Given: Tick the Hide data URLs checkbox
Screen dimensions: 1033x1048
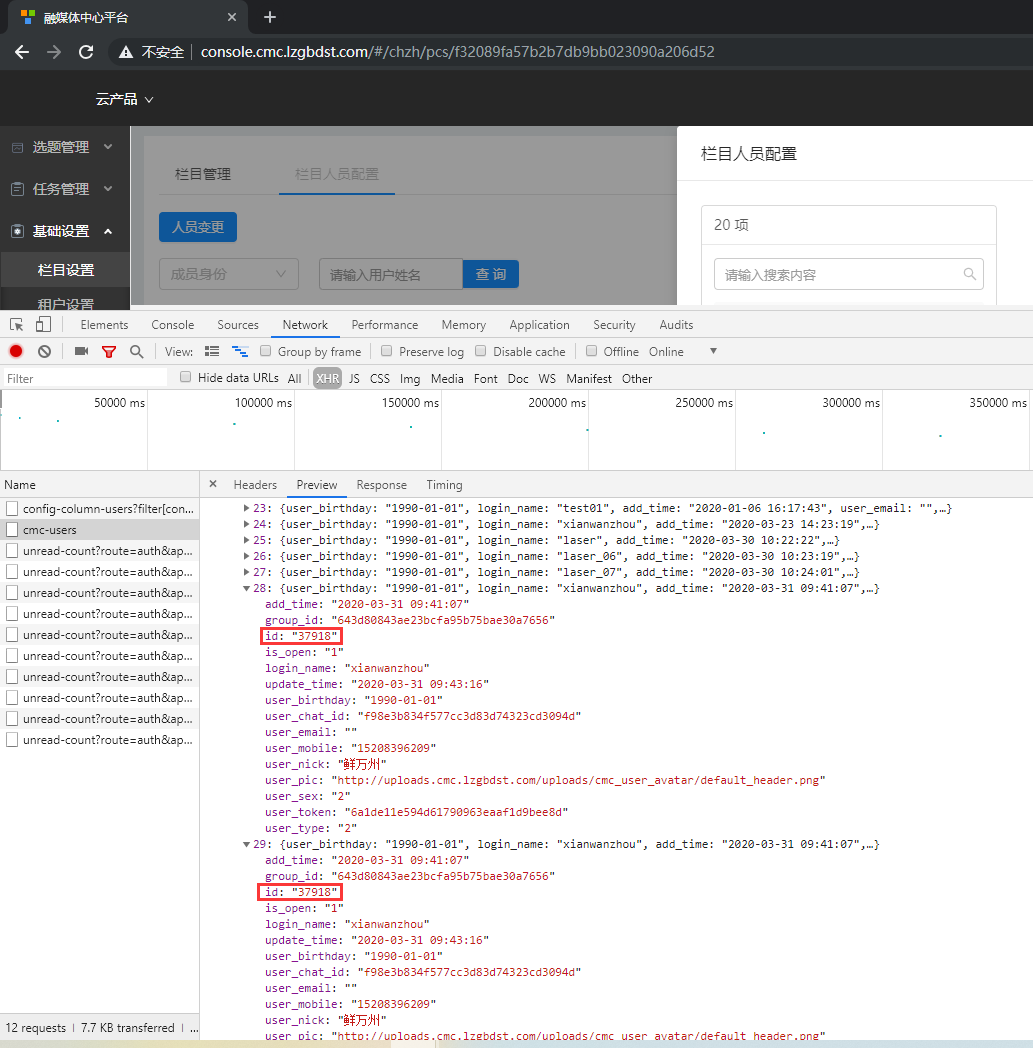Looking at the screenshot, I should coord(185,378).
